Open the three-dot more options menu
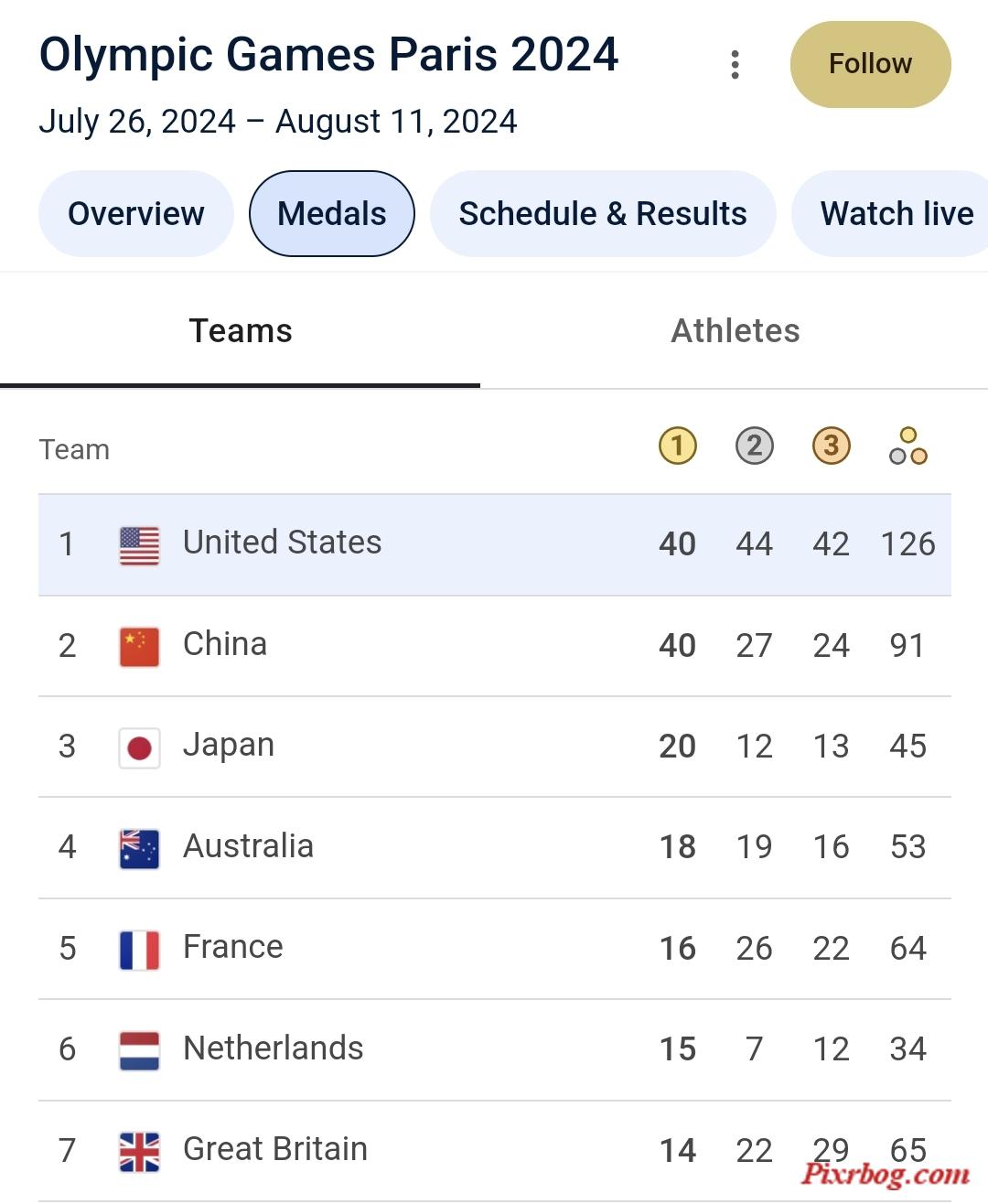Viewport: 988px width, 1204px height. point(735,64)
